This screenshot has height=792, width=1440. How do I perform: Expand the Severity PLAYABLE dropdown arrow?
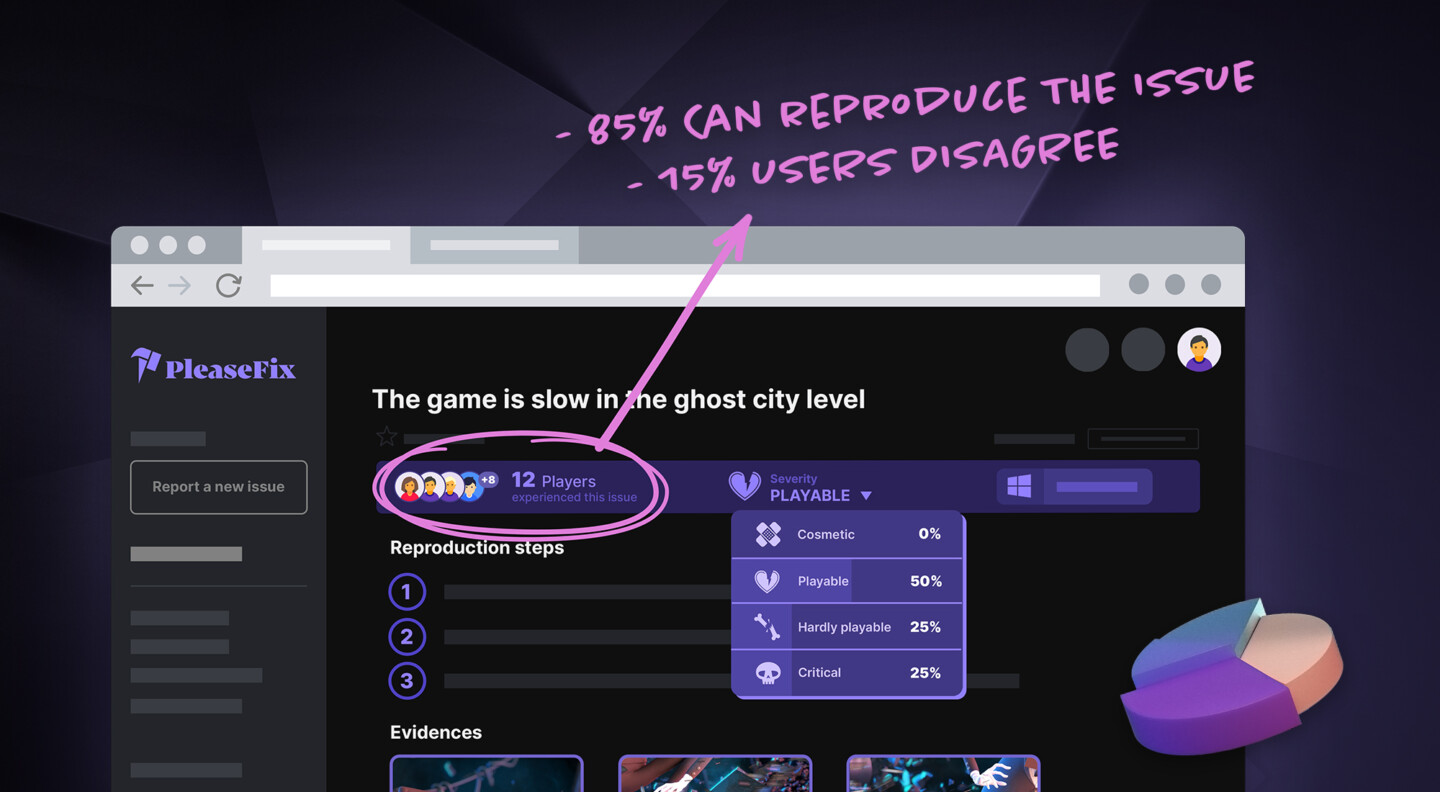pos(866,496)
